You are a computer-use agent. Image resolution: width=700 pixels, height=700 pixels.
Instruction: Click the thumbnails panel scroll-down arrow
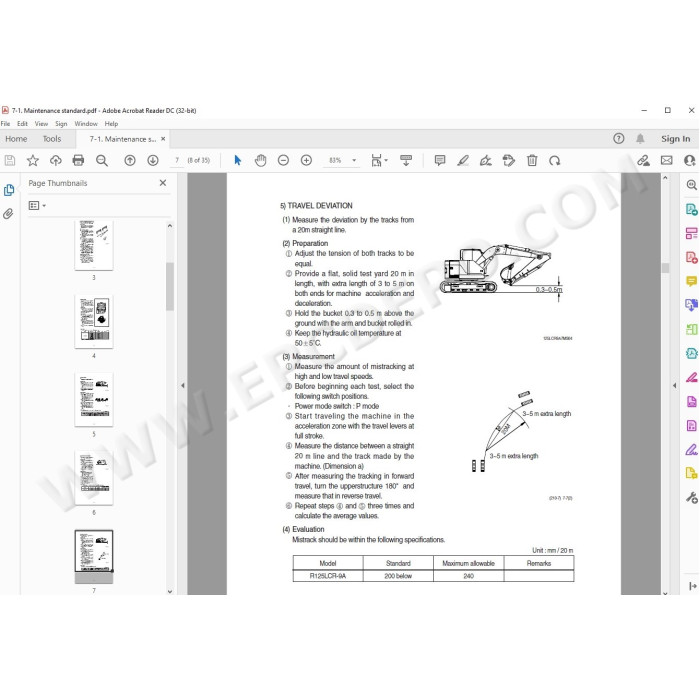click(170, 591)
